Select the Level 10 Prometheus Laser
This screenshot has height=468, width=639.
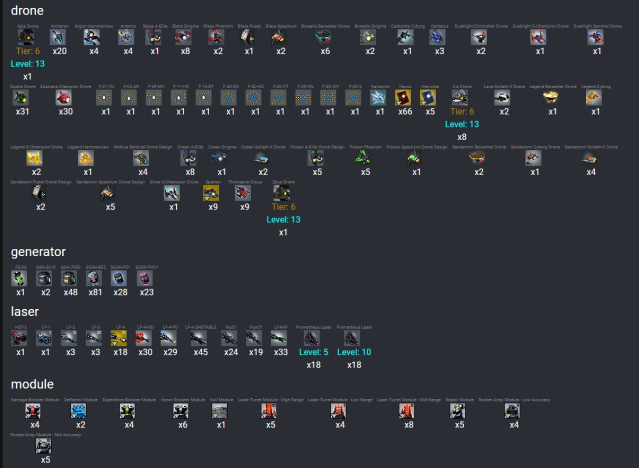(x=353, y=339)
